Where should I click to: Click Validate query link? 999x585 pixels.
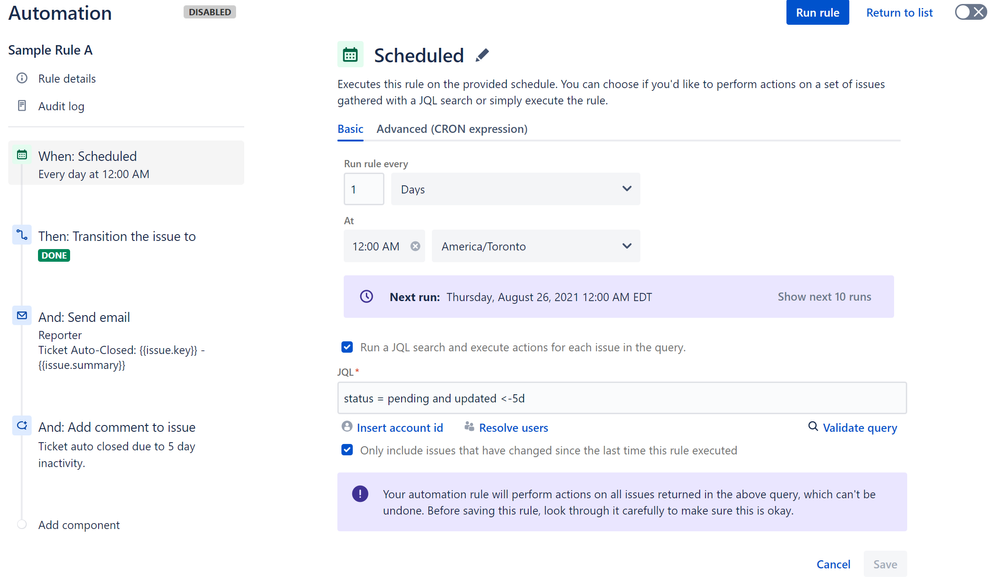coord(859,428)
